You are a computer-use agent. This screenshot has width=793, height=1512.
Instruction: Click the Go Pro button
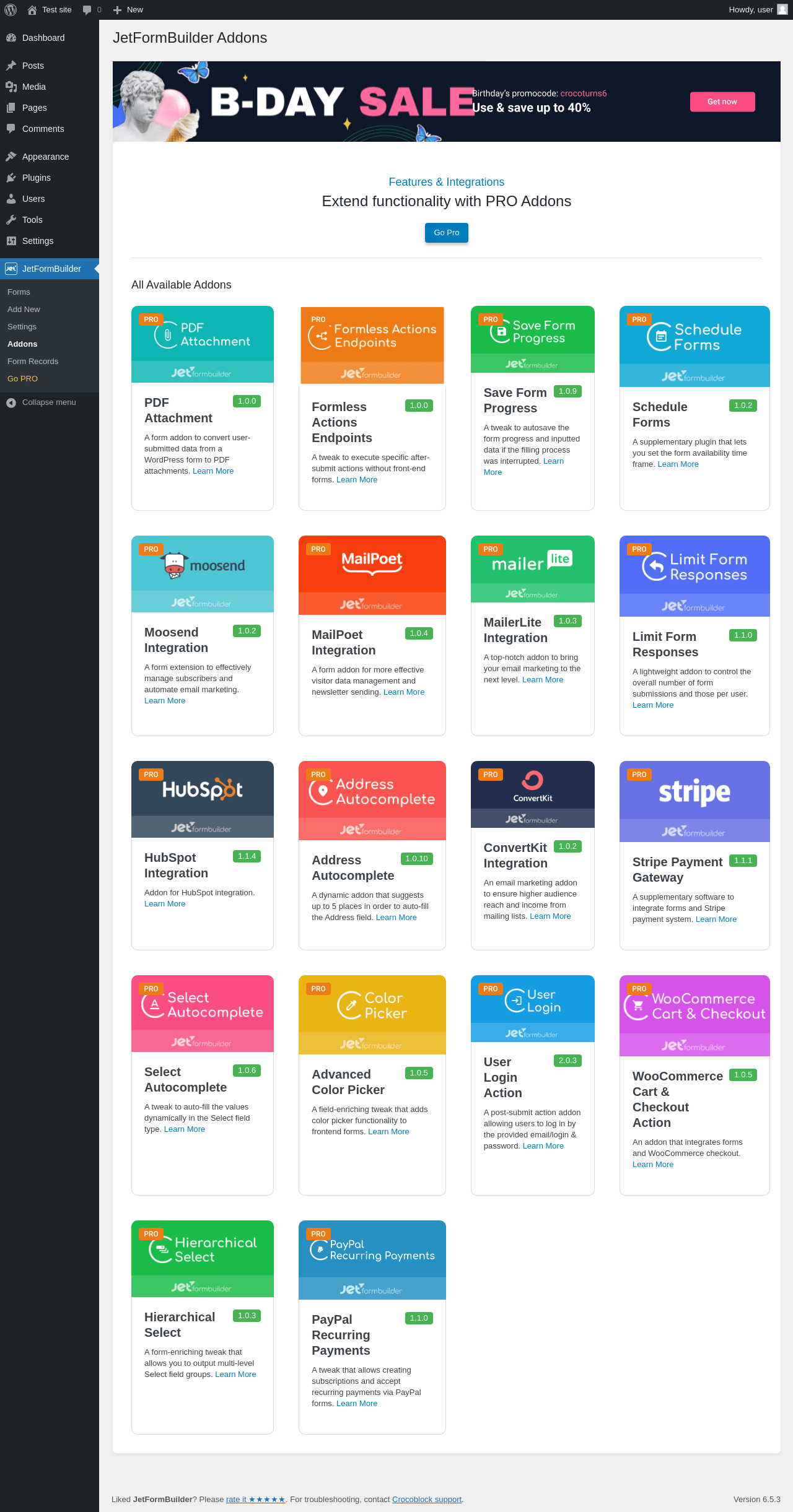447,233
